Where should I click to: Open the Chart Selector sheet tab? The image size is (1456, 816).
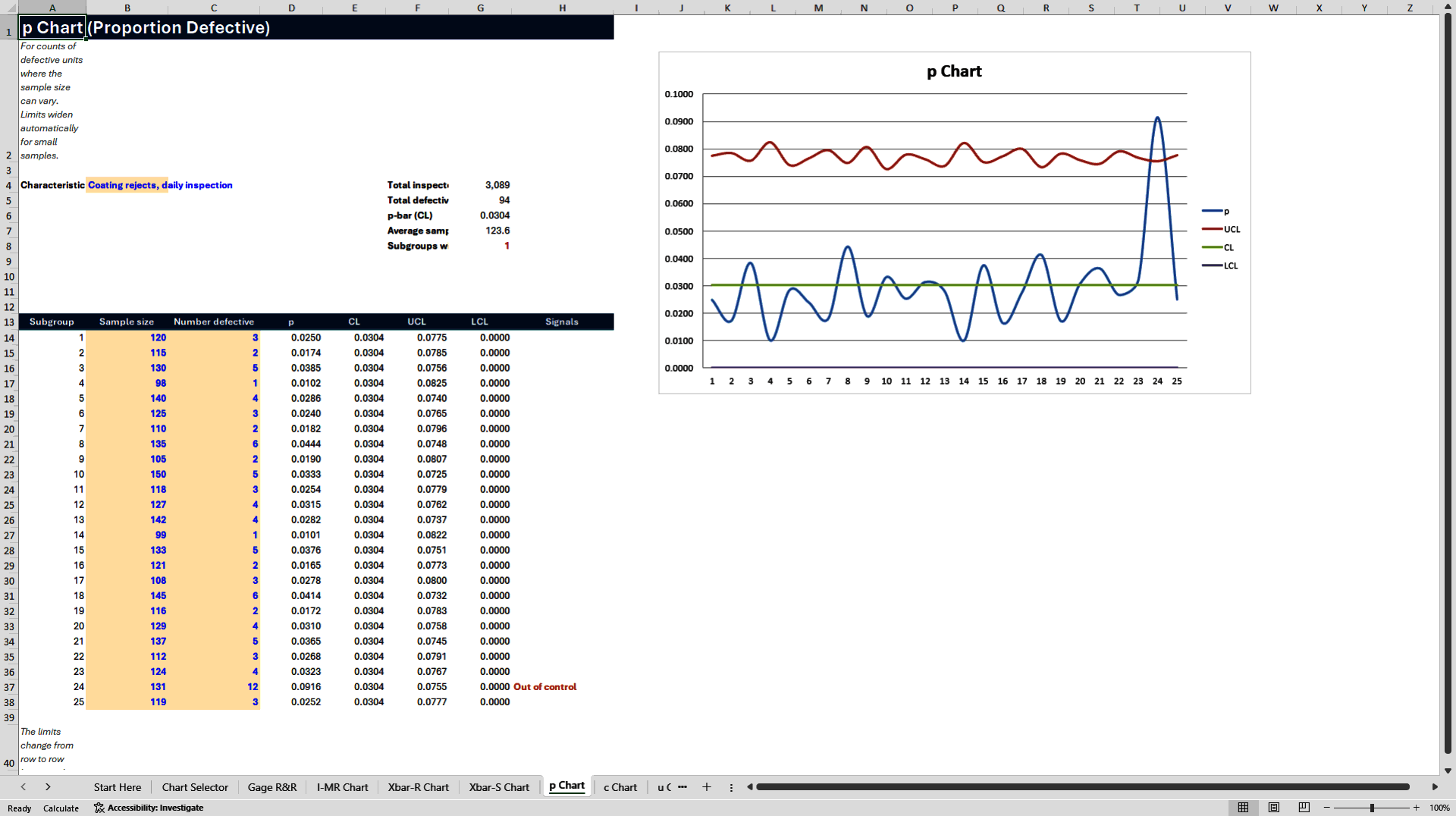click(x=195, y=787)
